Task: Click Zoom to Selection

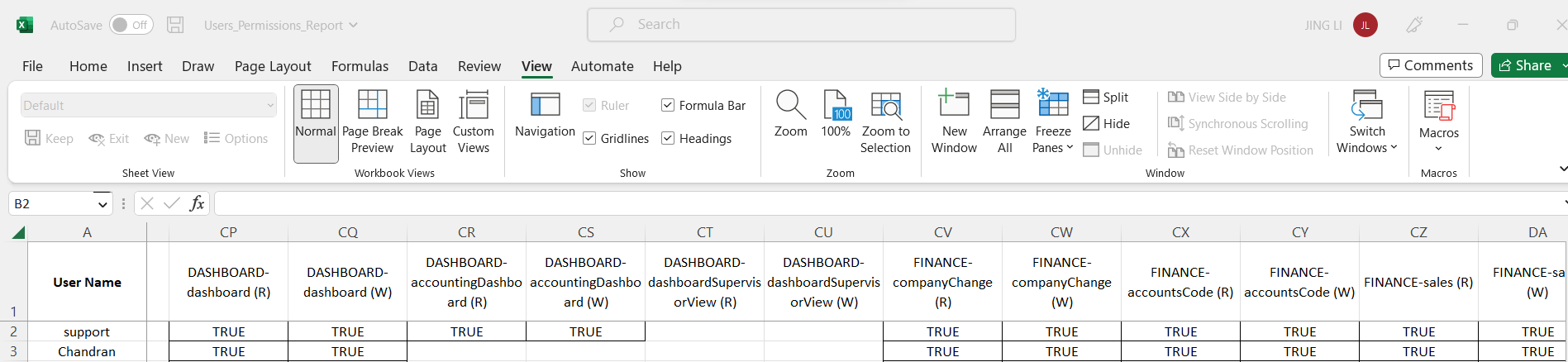Action: click(885, 122)
